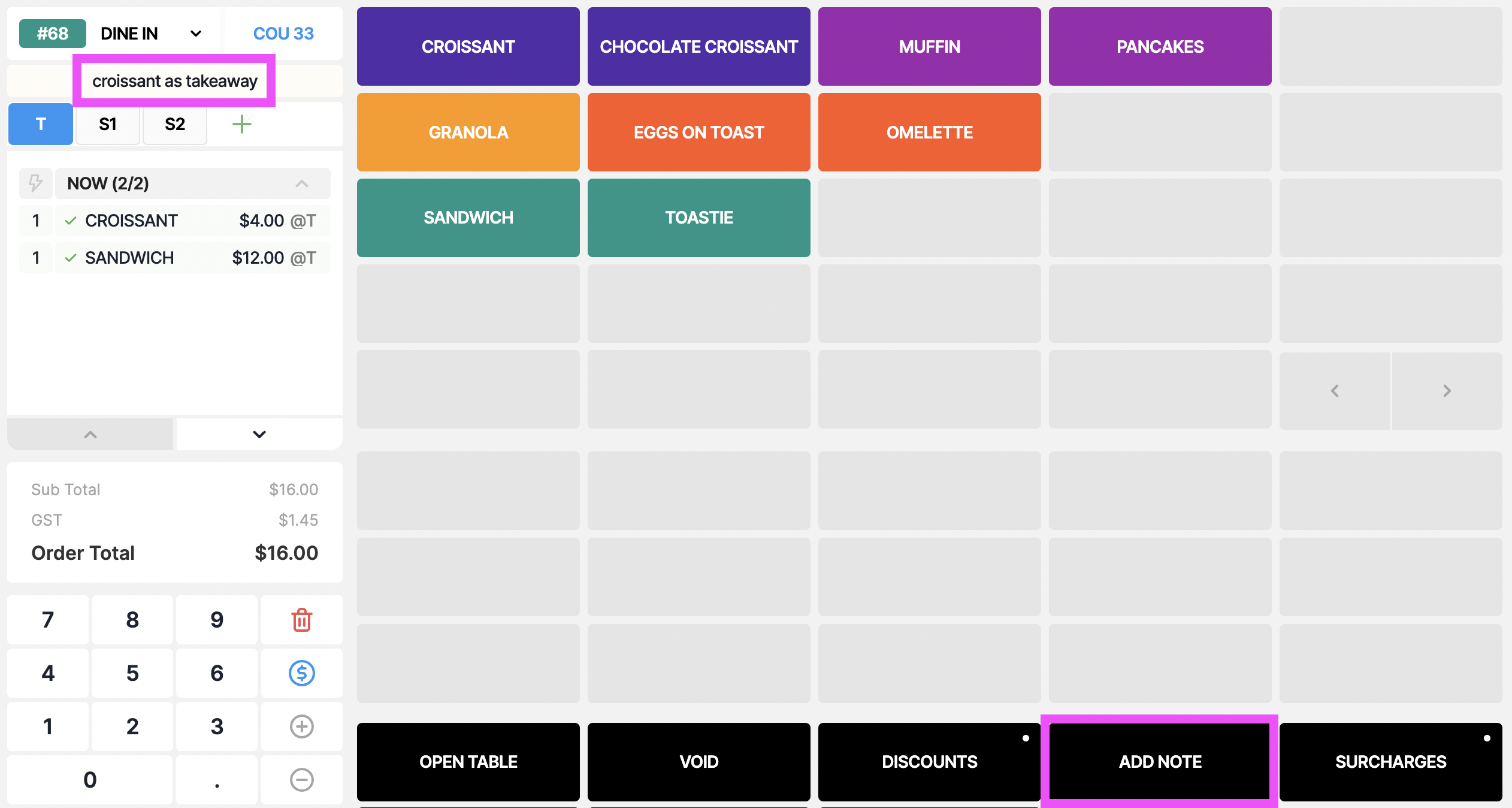Click the lightning bolt icon beside NOW
The image size is (1512, 808).
[36, 183]
